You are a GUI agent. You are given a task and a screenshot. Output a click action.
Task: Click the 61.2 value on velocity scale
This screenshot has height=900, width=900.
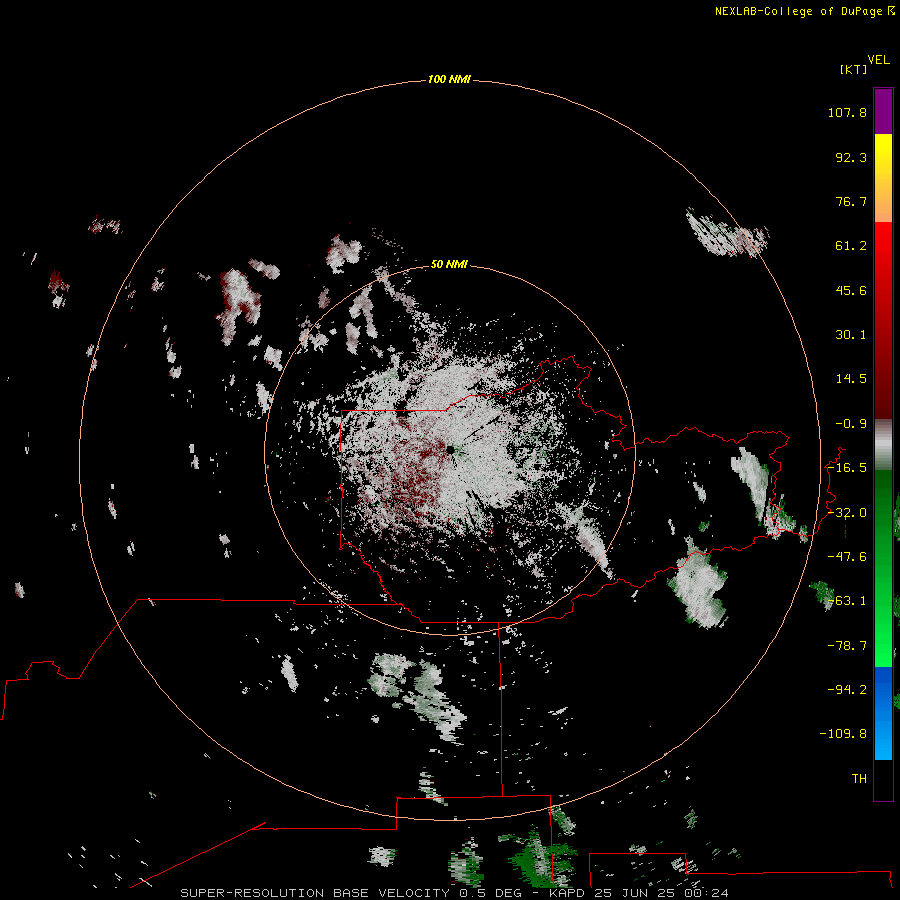tap(851, 246)
